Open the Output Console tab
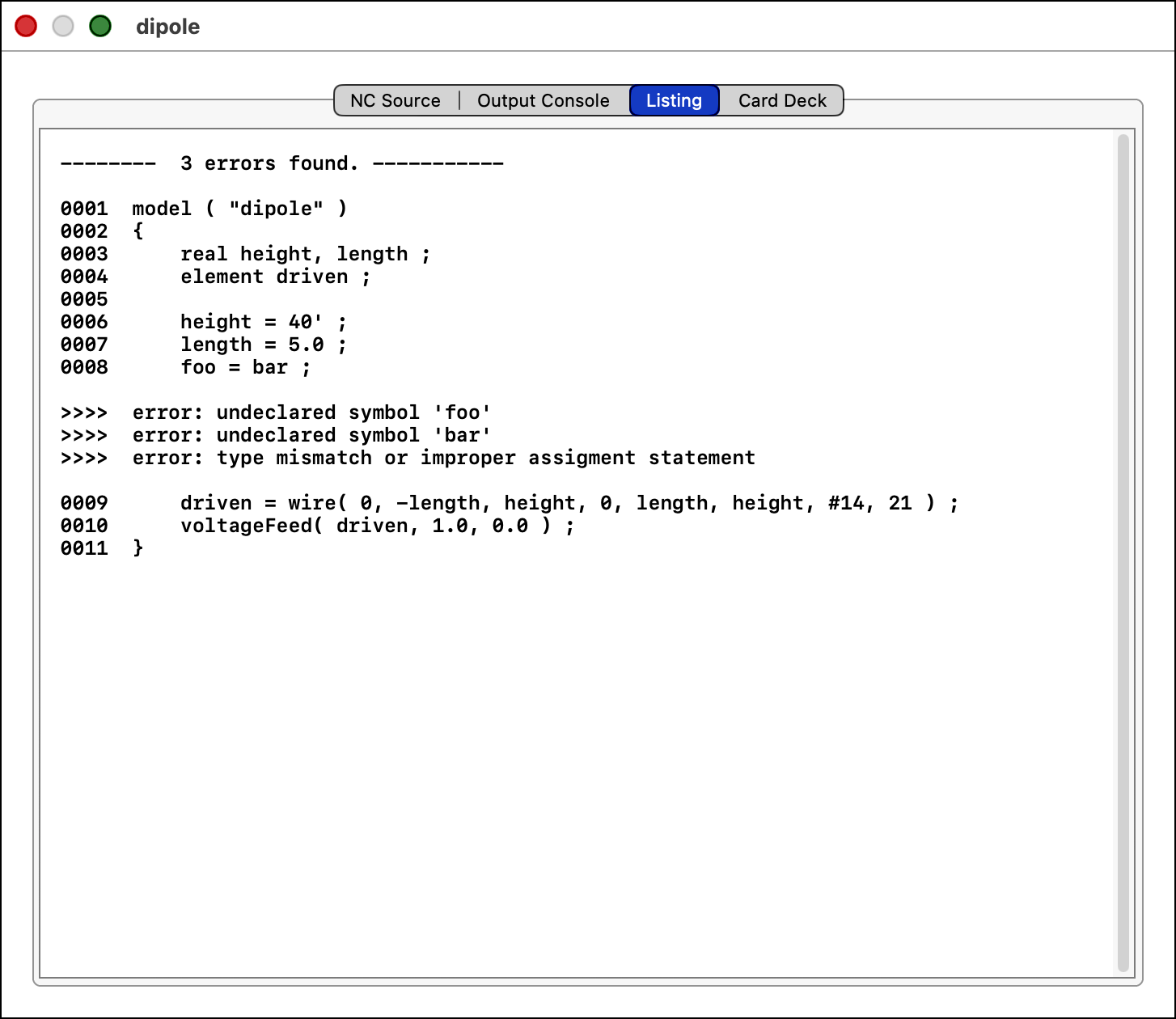This screenshot has width=1176, height=1019. (x=543, y=100)
